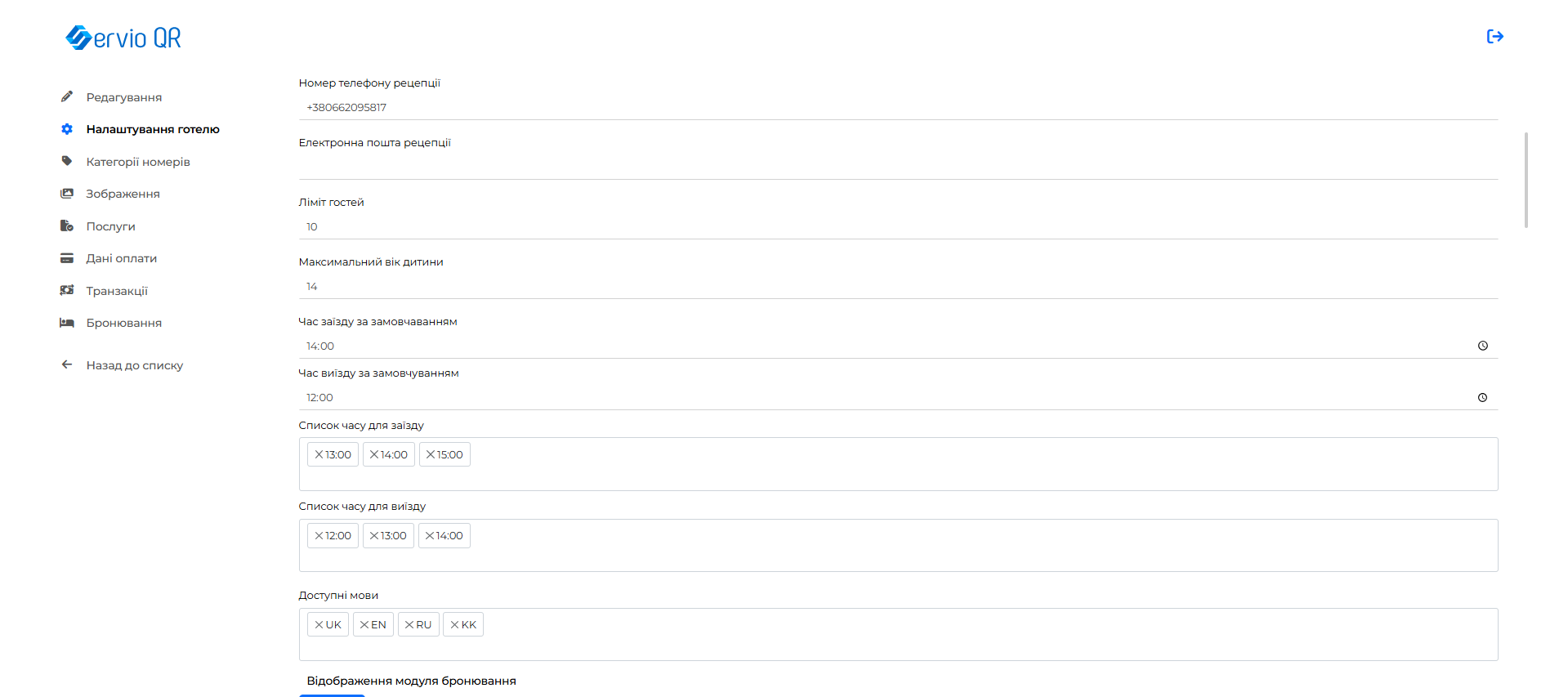Open the clock picker for default check-in time
Screen dimensions: 1568x697
tap(1482, 346)
